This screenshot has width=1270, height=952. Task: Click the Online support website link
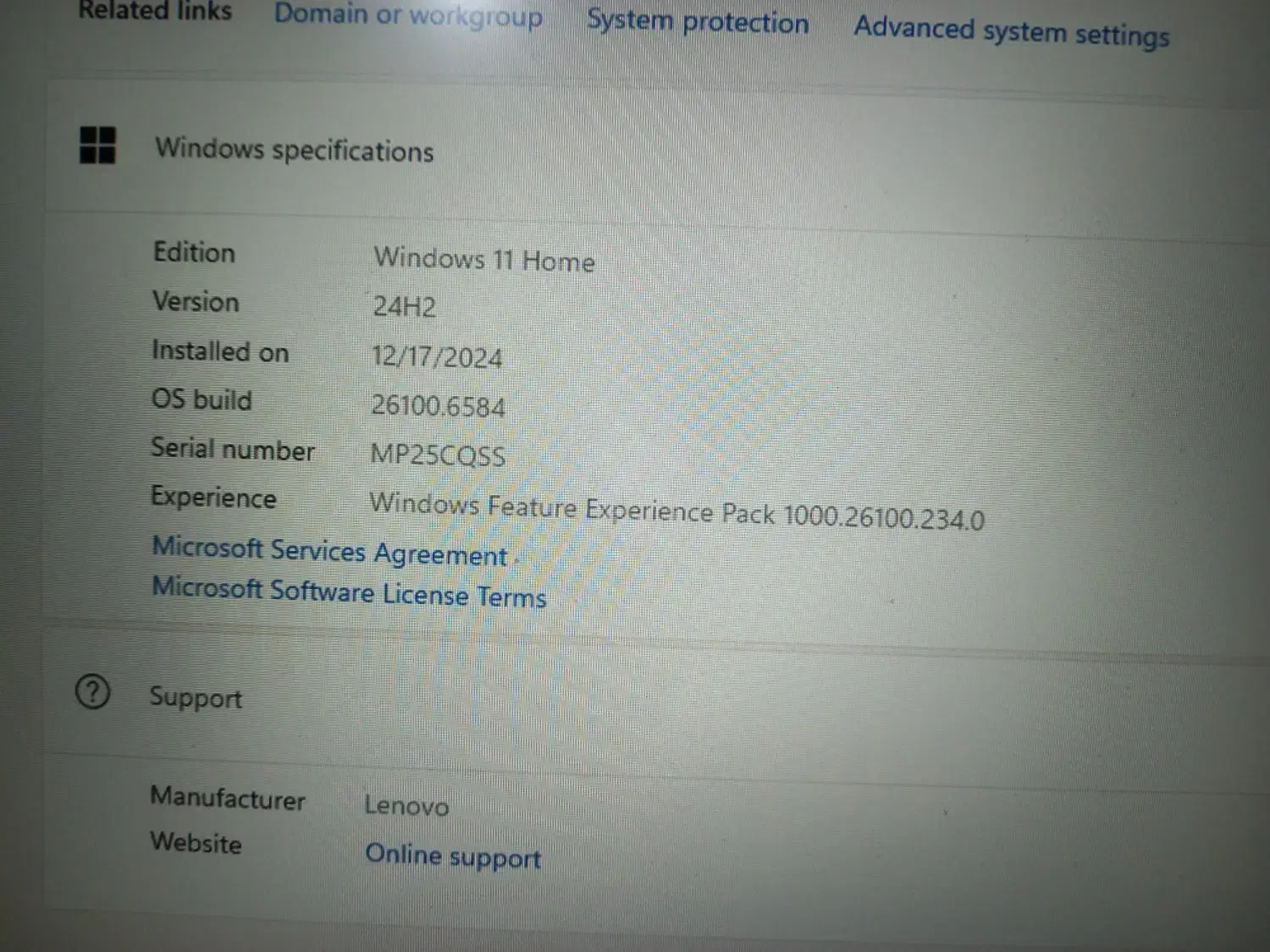tap(452, 856)
